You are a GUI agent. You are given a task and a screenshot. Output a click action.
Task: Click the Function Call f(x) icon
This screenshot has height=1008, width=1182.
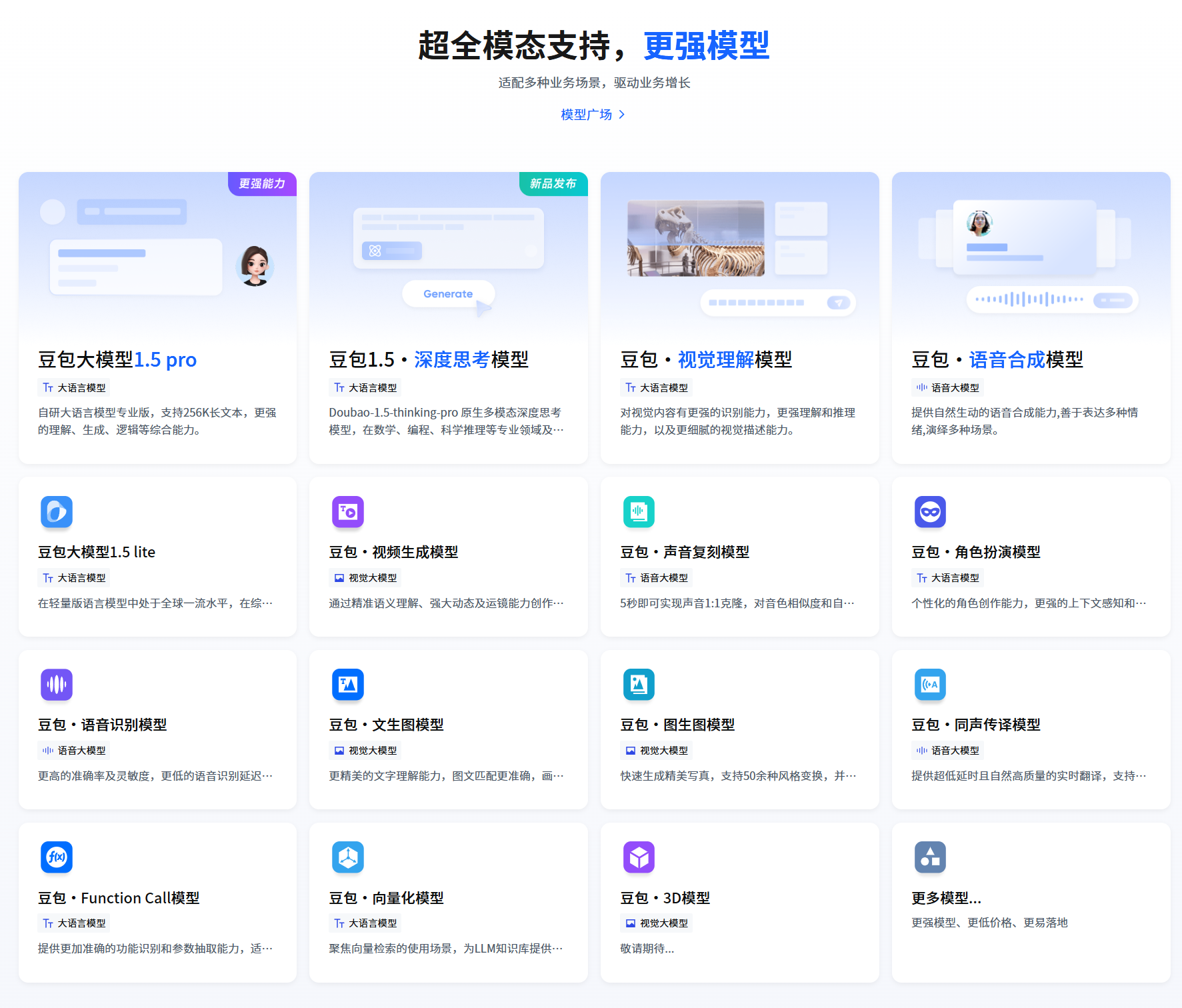click(57, 857)
